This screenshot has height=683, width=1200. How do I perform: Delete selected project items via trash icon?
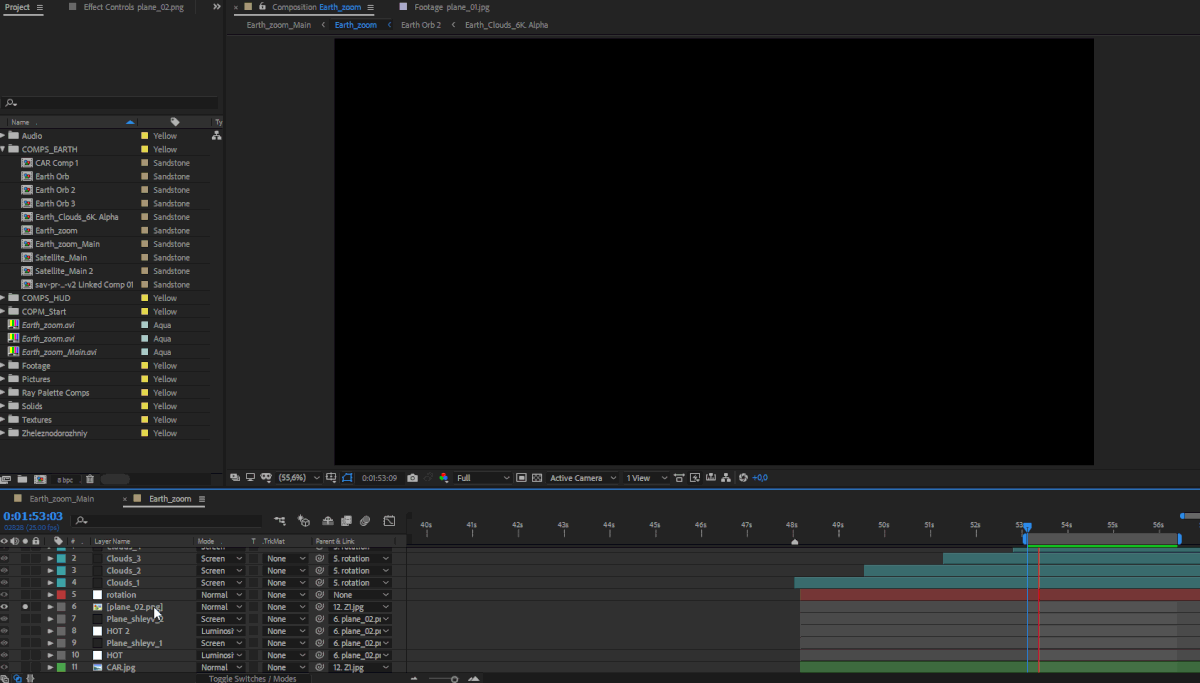pos(90,479)
